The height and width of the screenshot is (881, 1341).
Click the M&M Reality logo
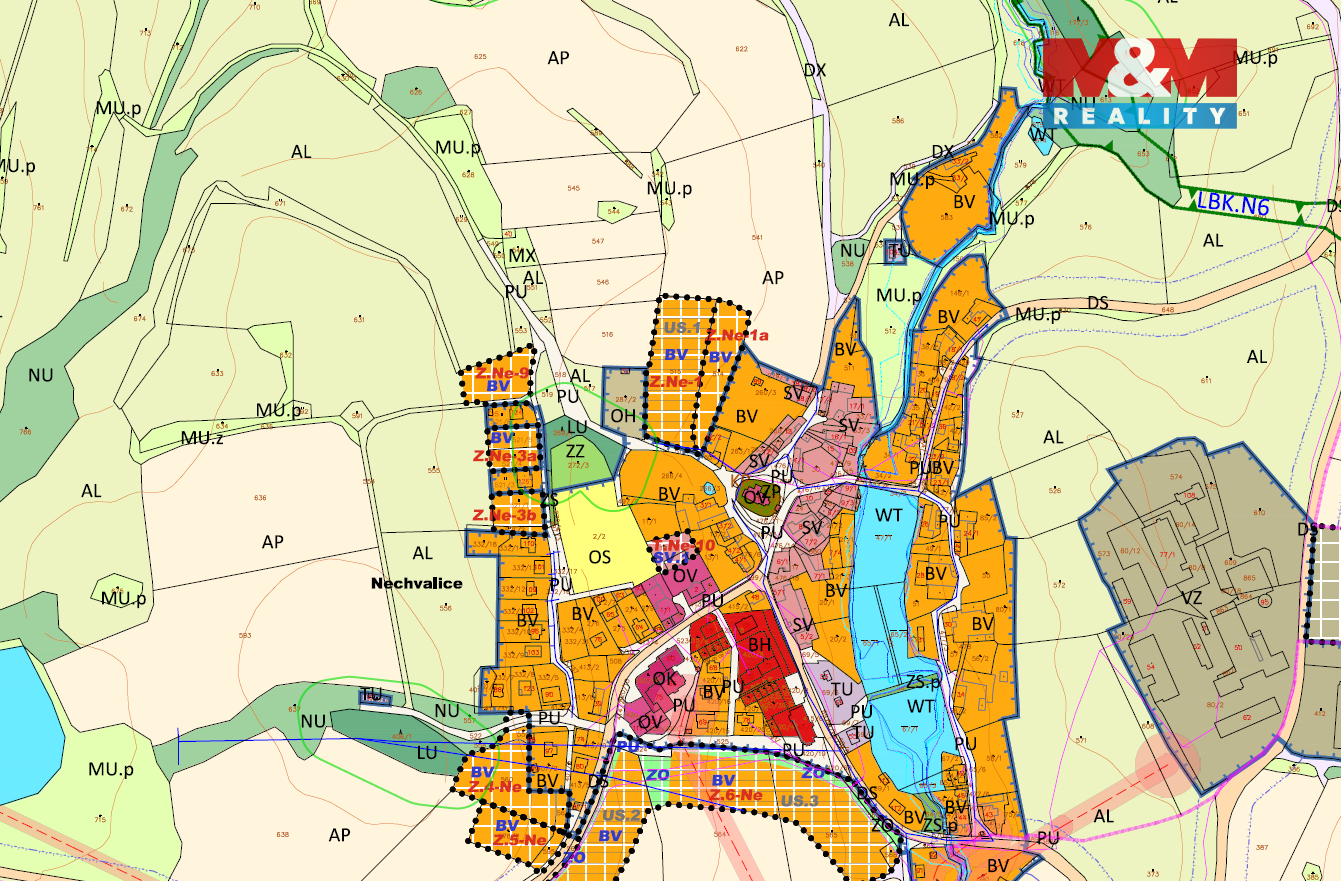(x=1138, y=83)
